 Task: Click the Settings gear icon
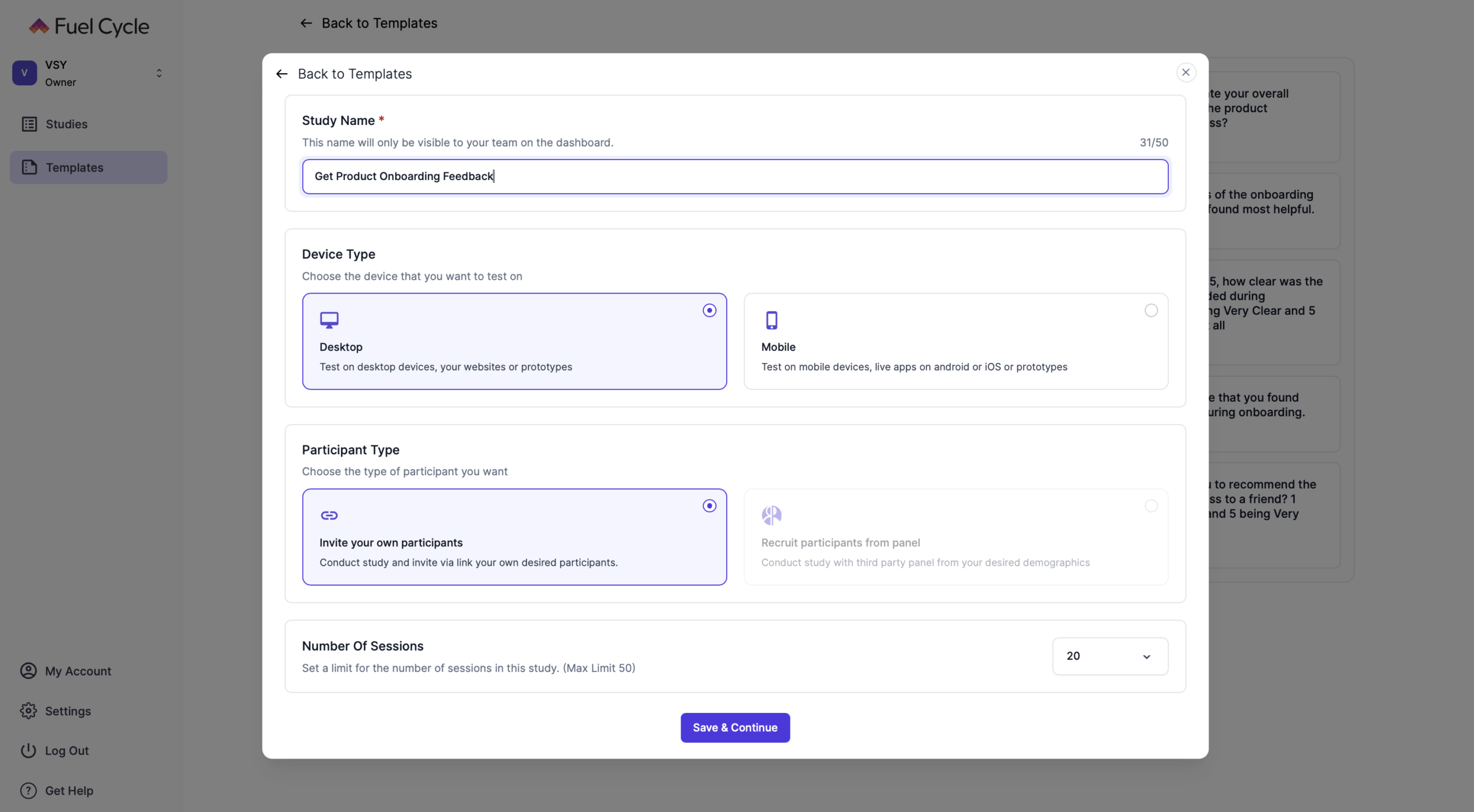tap(28, 711)
